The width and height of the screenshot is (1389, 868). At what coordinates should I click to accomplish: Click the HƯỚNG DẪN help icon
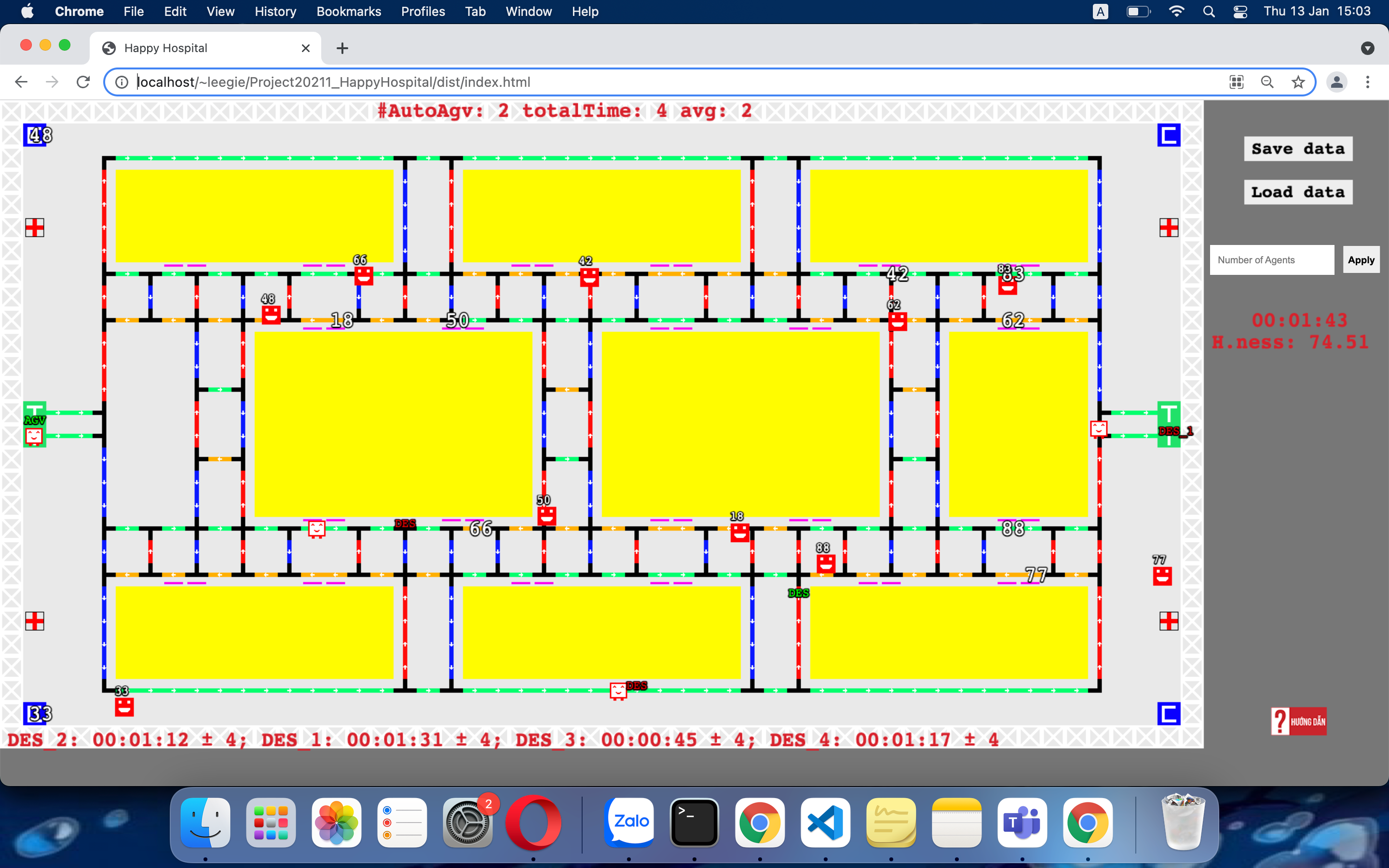1298,721
